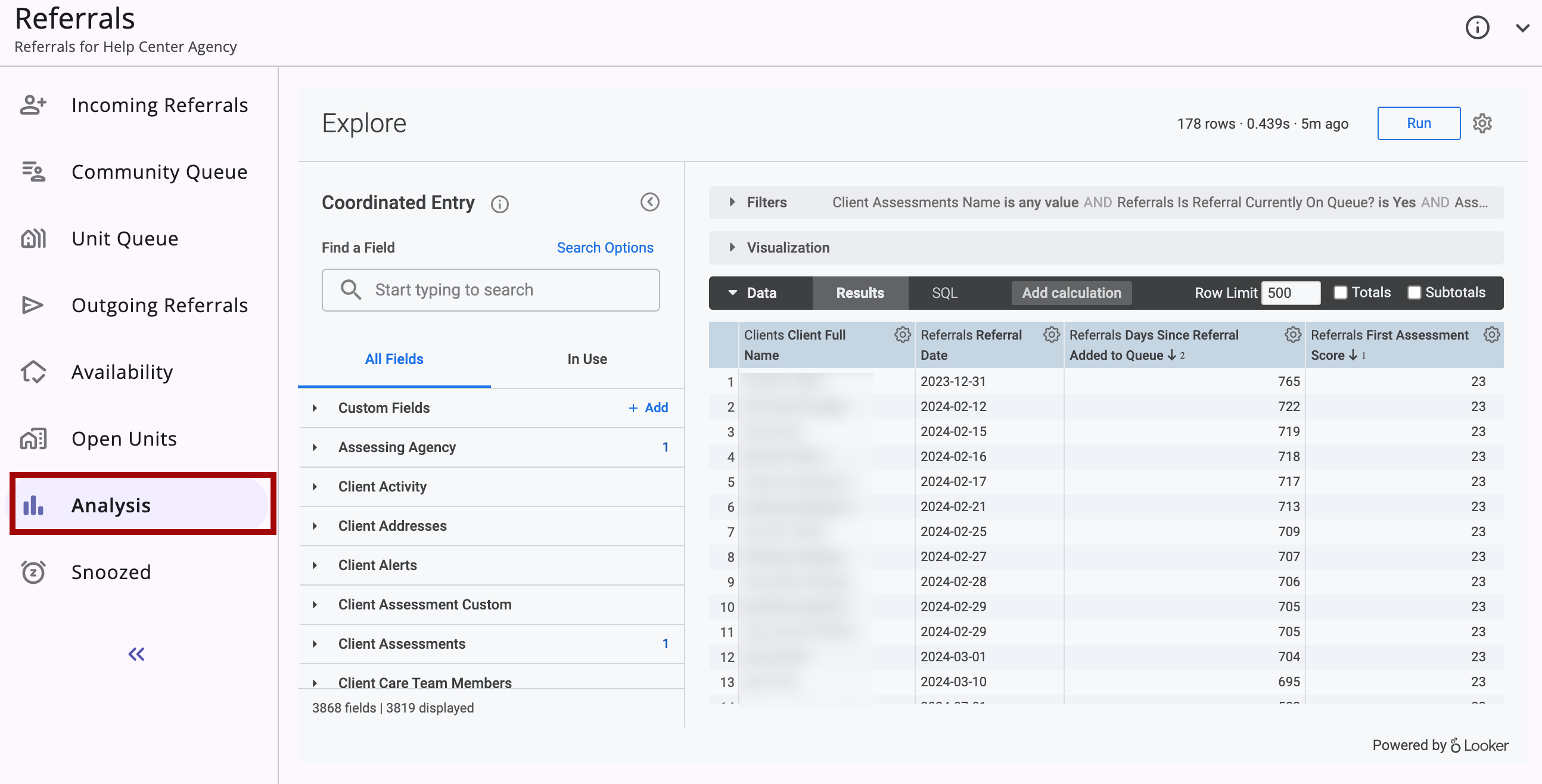1542x784 pixels.
Task: Enable the Totals checkbox
Action: point(1341,293)
